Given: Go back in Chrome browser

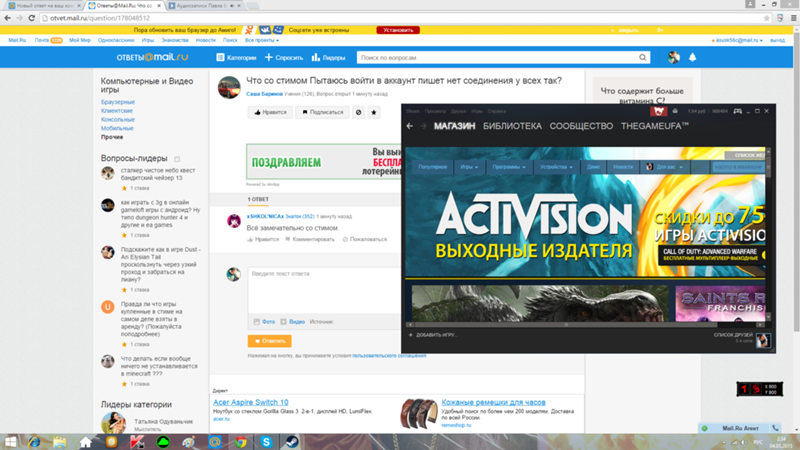Looking at the screenshot, I should 7,18.
